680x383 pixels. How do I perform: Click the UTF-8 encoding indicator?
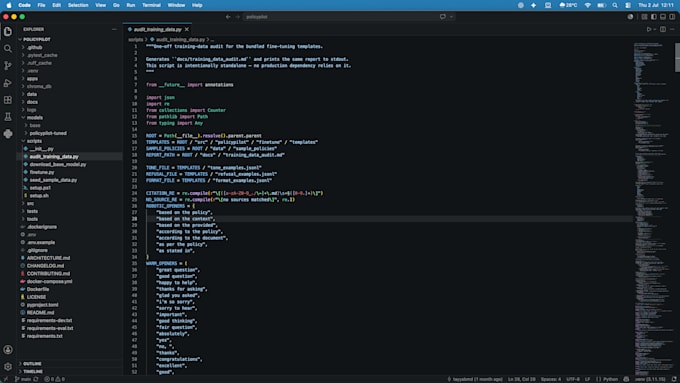click(573, 379)
